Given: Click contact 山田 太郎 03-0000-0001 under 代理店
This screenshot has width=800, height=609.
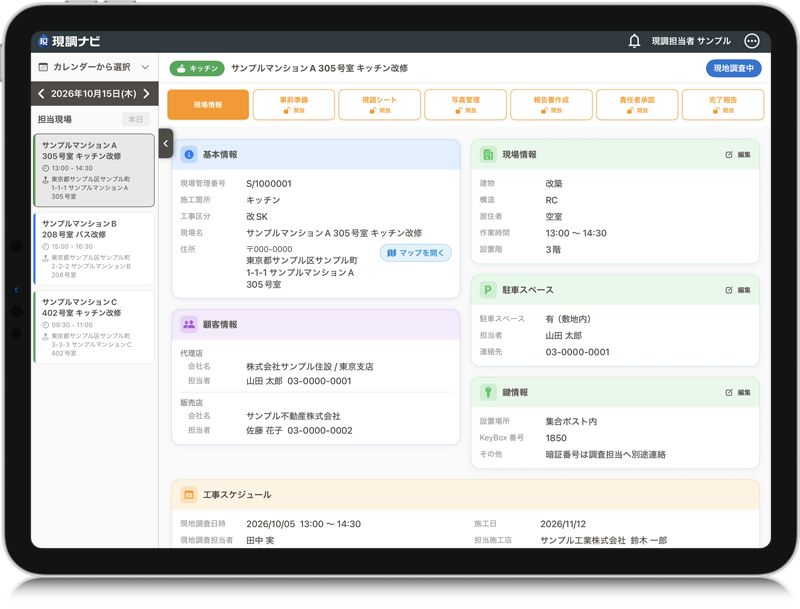Looking at the screenshot, I should click(x=299, y=381).
